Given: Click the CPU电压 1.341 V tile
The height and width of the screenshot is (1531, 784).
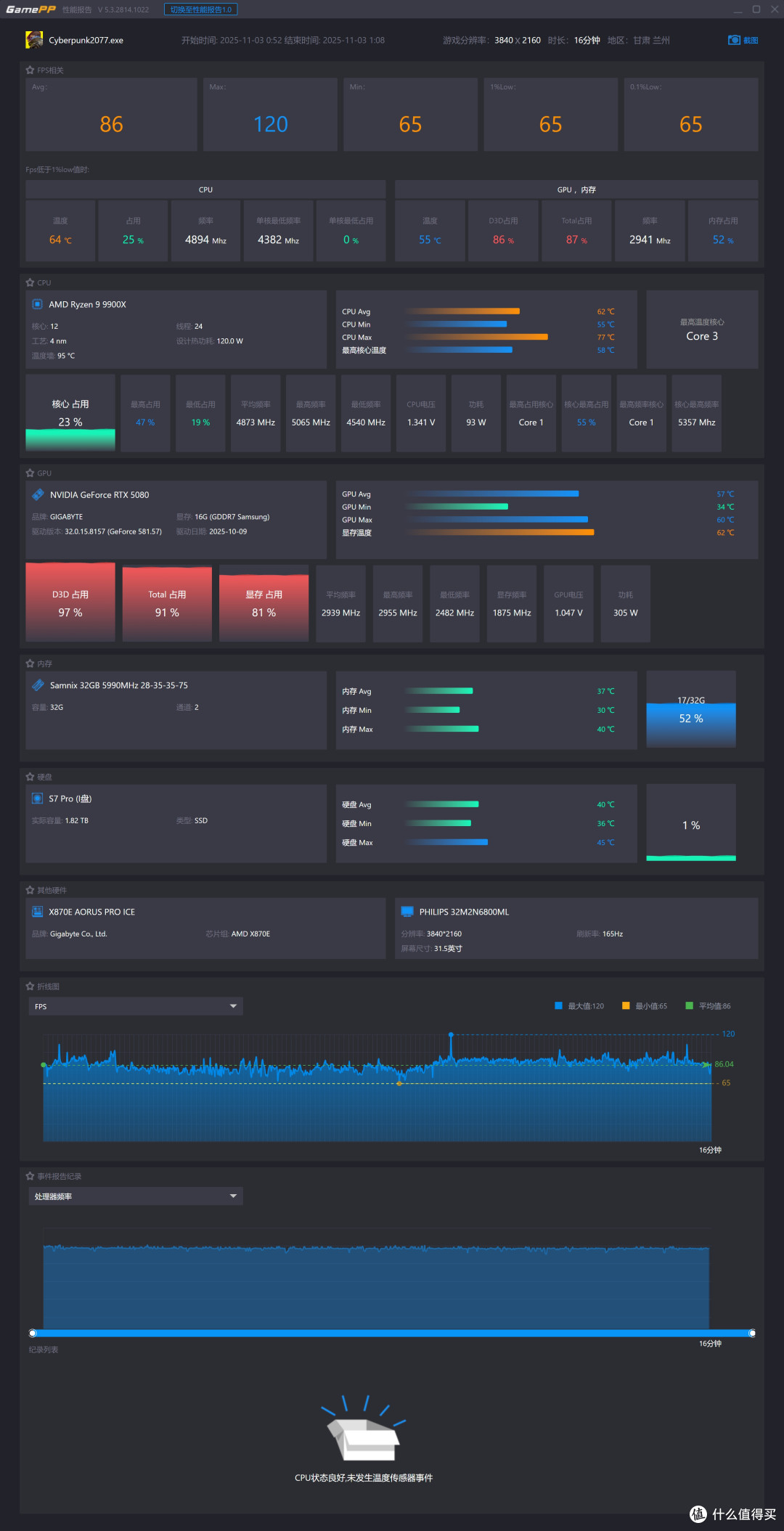Looking at the screenshot, I should [421, 413].
